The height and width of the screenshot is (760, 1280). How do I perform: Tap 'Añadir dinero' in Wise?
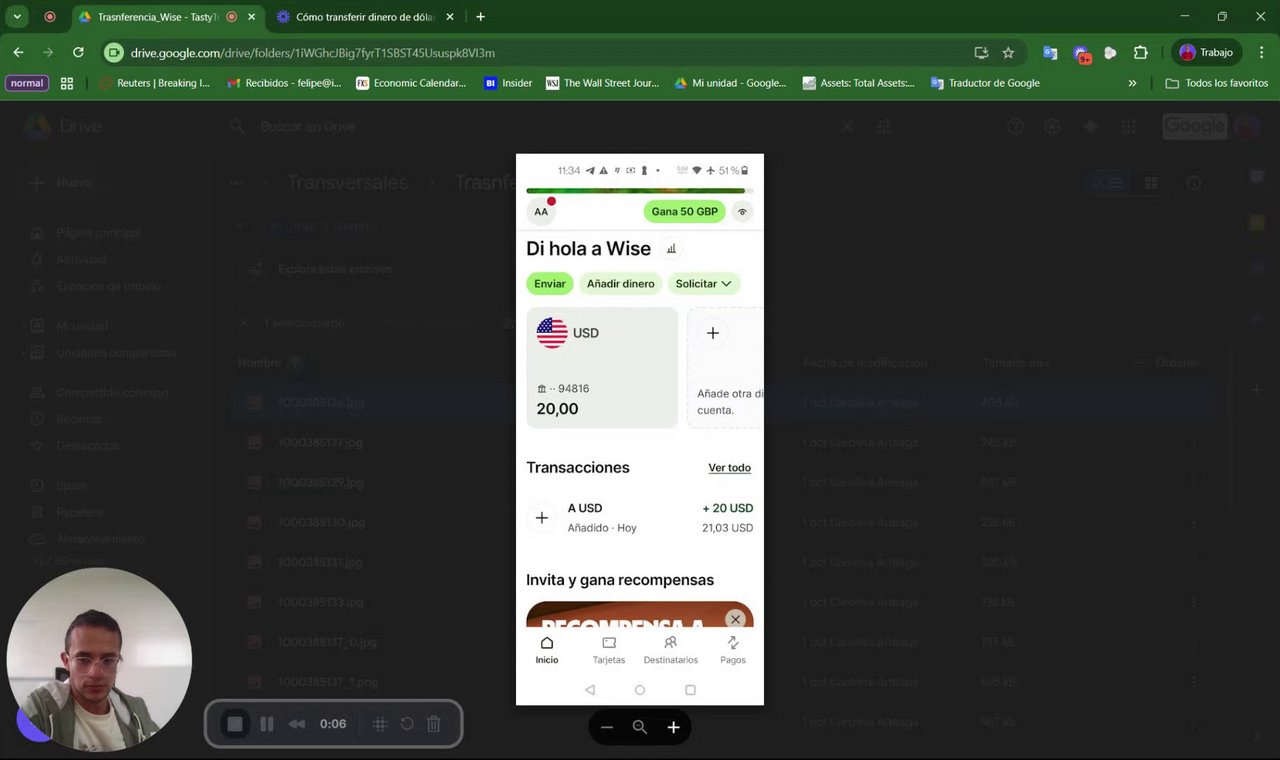tap(621, 284)
